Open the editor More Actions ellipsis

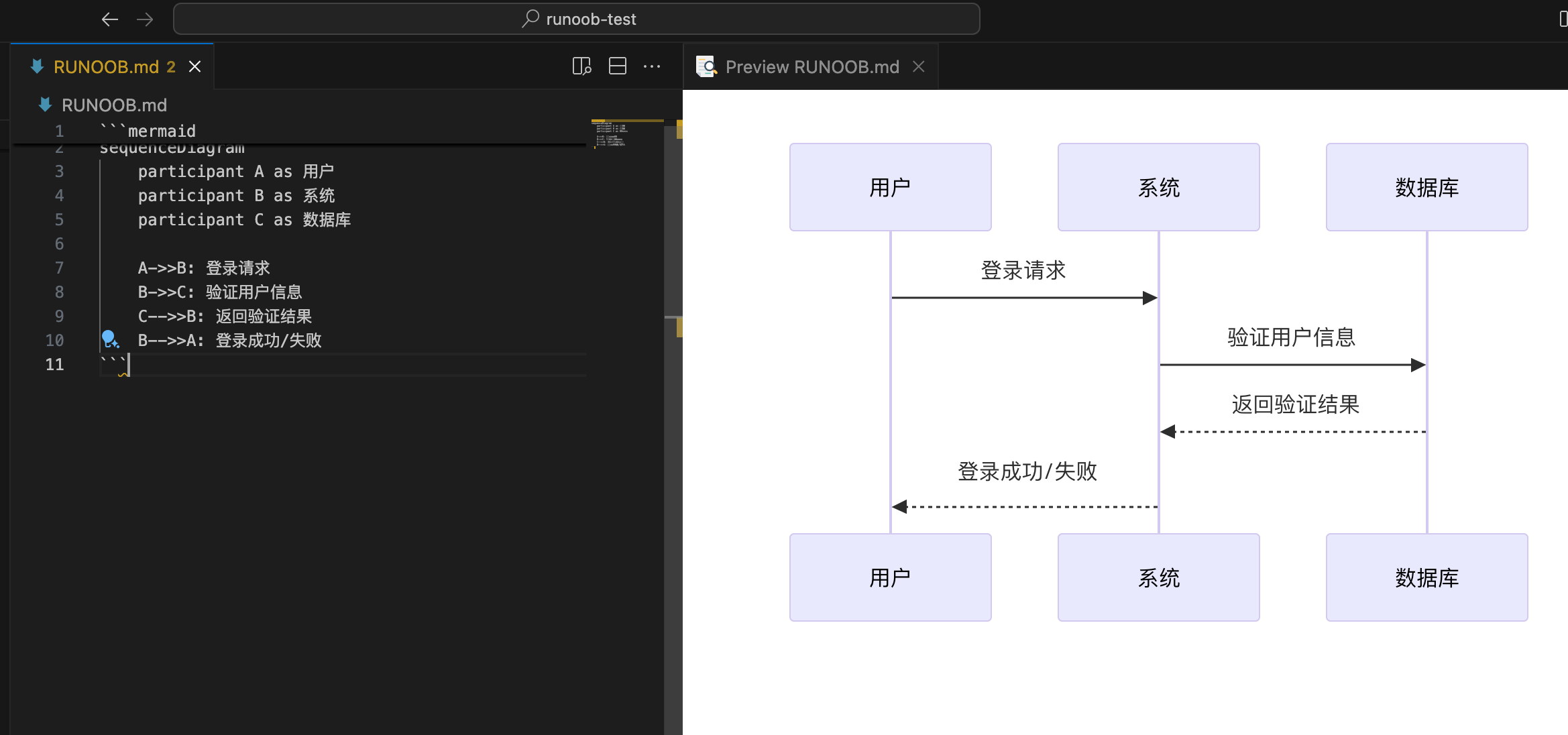tap(652, 66)
